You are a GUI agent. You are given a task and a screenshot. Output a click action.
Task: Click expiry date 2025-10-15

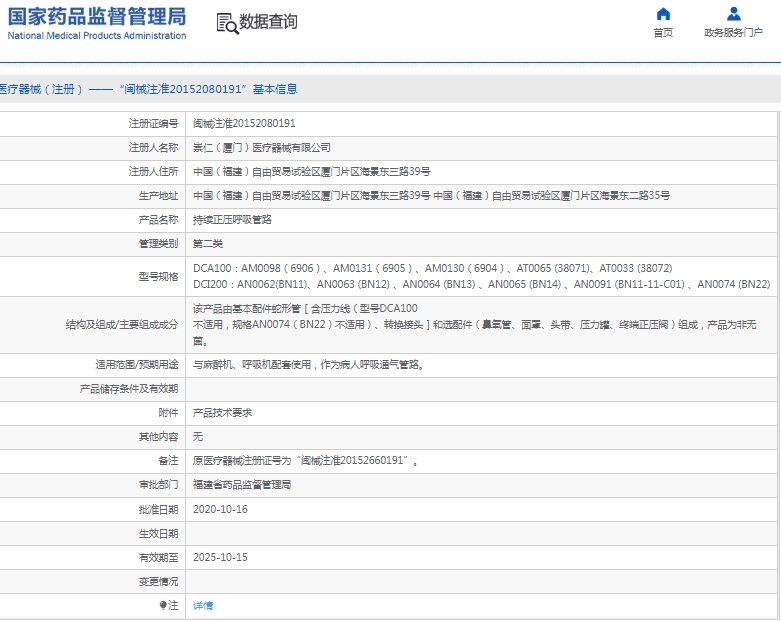coord(220,557)
